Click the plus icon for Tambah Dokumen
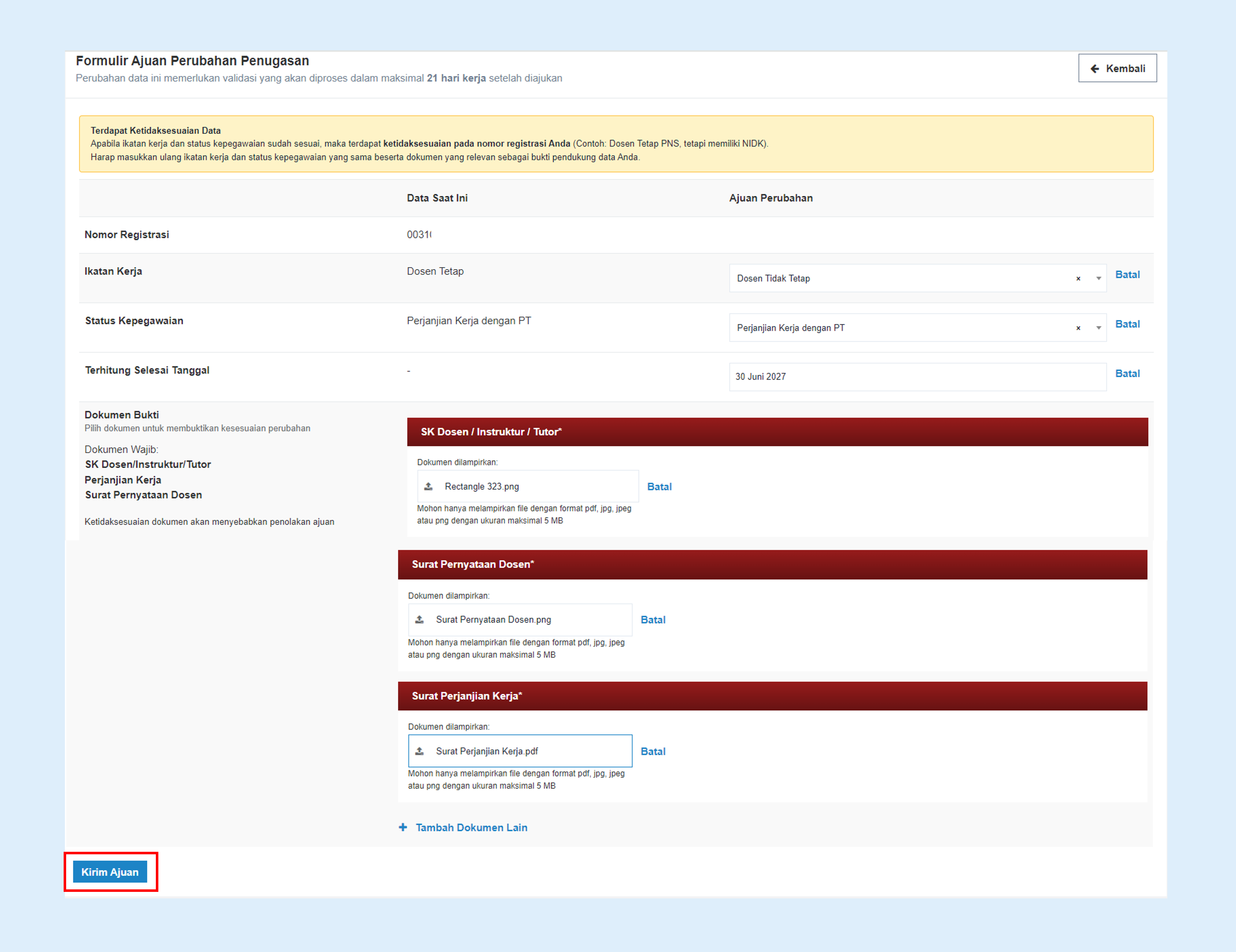Viewport: 1236px width, 952px height. tap(403, 827)
